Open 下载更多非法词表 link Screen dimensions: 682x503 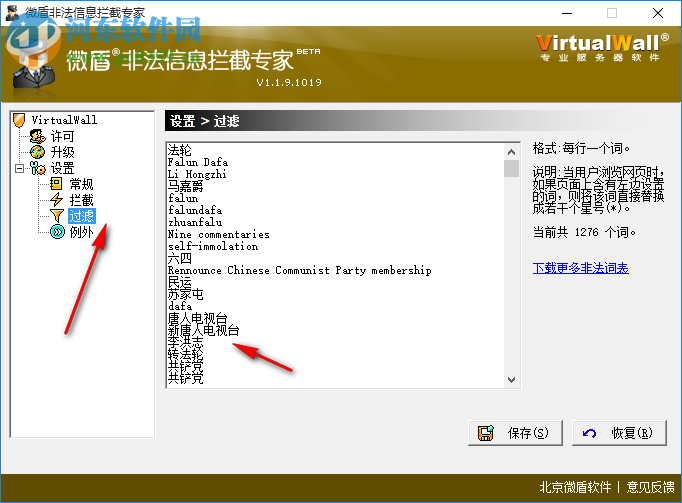[x=581, y=268]
